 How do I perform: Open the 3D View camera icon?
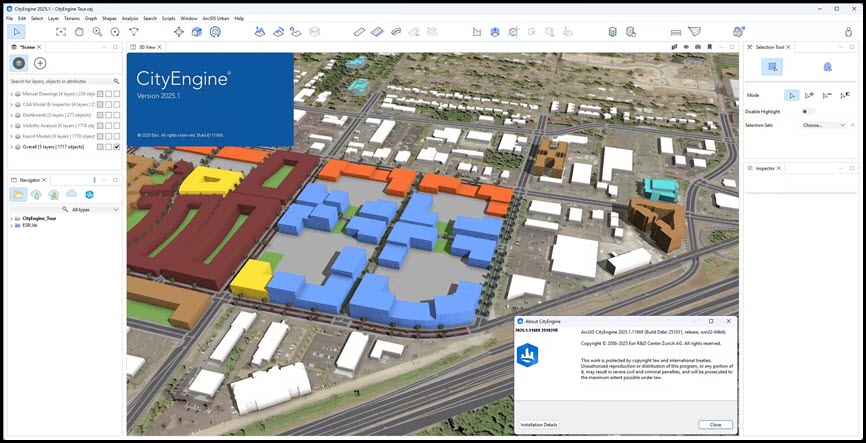point(698,47)
